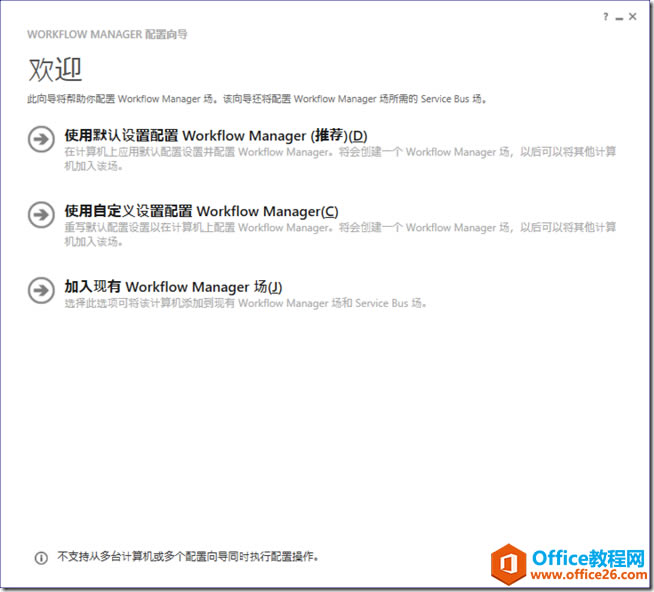The image size is (654, 592).
Task: Open help with the question mark icon
Action: (x=606, y=17)
